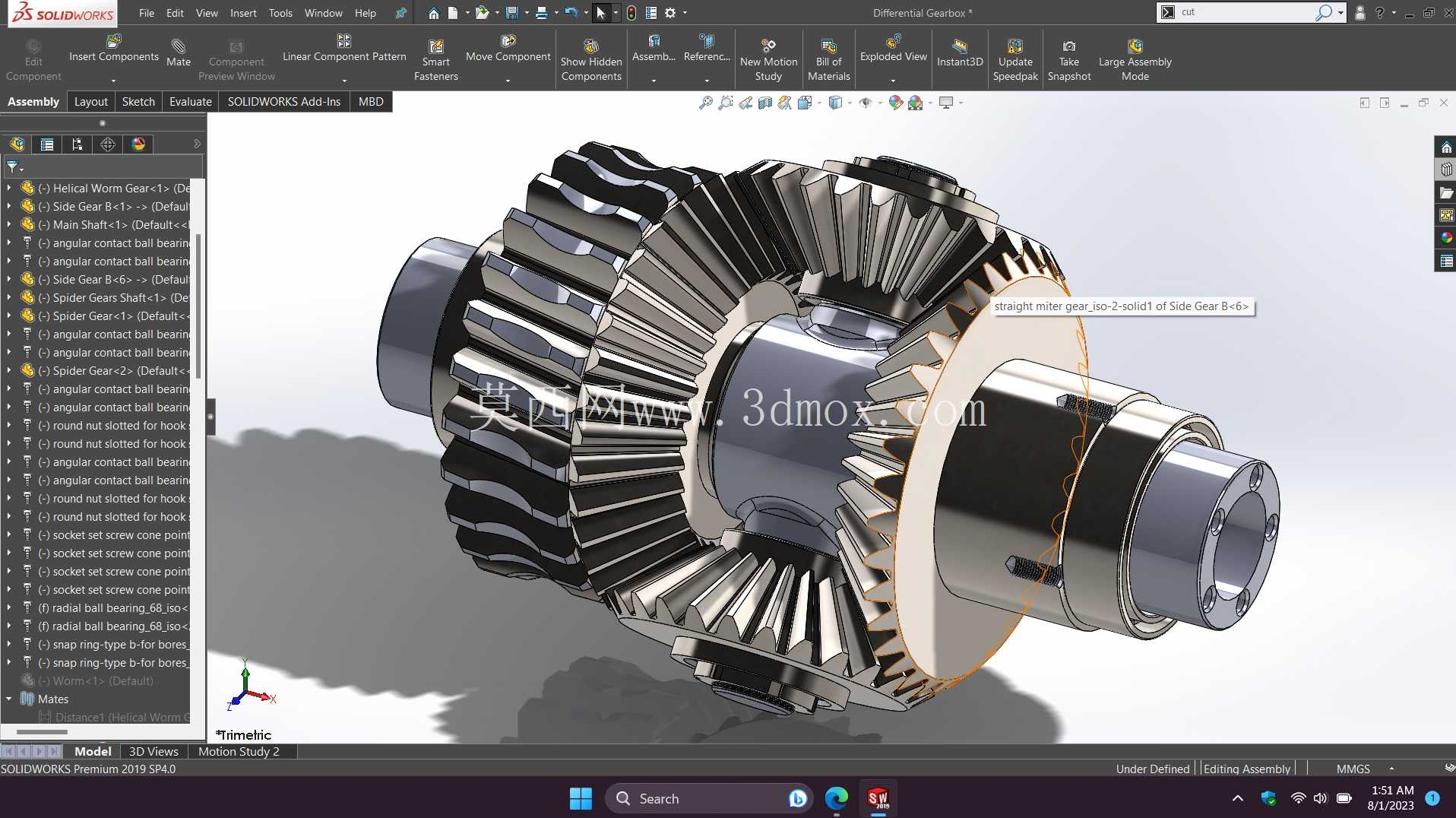Toggle the Select cursor tool
The image size is (1456, 818).
[600, 13]
